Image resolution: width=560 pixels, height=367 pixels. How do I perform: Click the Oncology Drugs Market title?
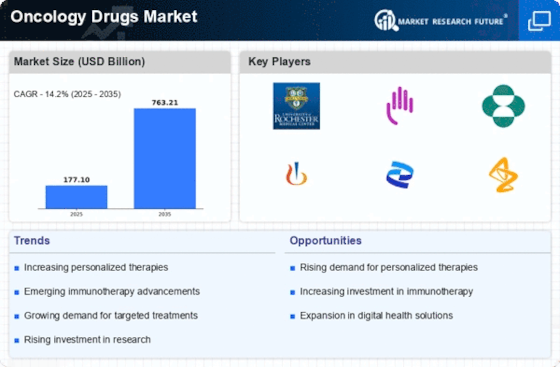(x=104, y=16)
